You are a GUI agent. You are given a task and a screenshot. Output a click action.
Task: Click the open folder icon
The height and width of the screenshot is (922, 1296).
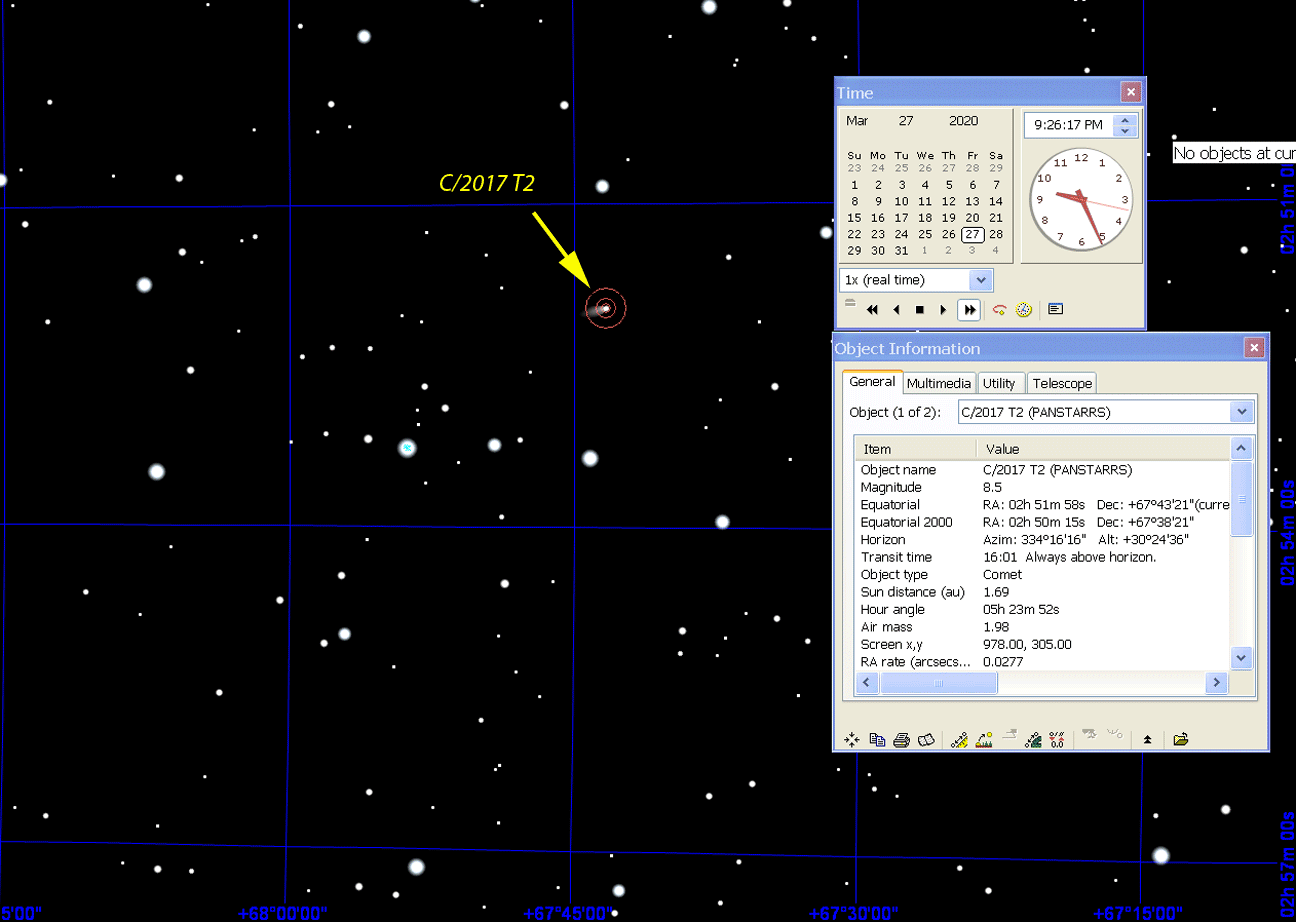click(1180, 740)
